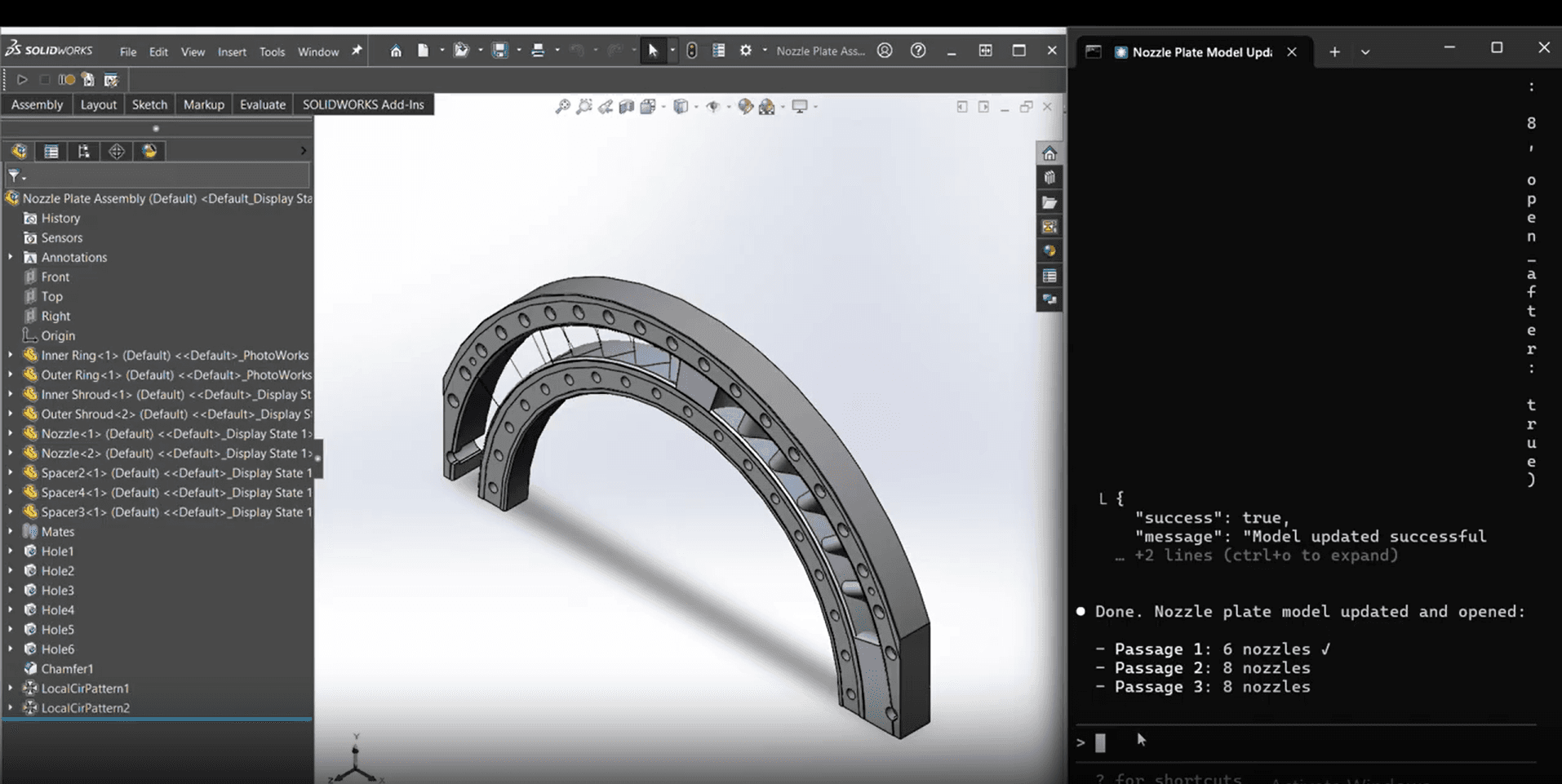Switch to the DisplayManager tab

click(x=149, y=151)
